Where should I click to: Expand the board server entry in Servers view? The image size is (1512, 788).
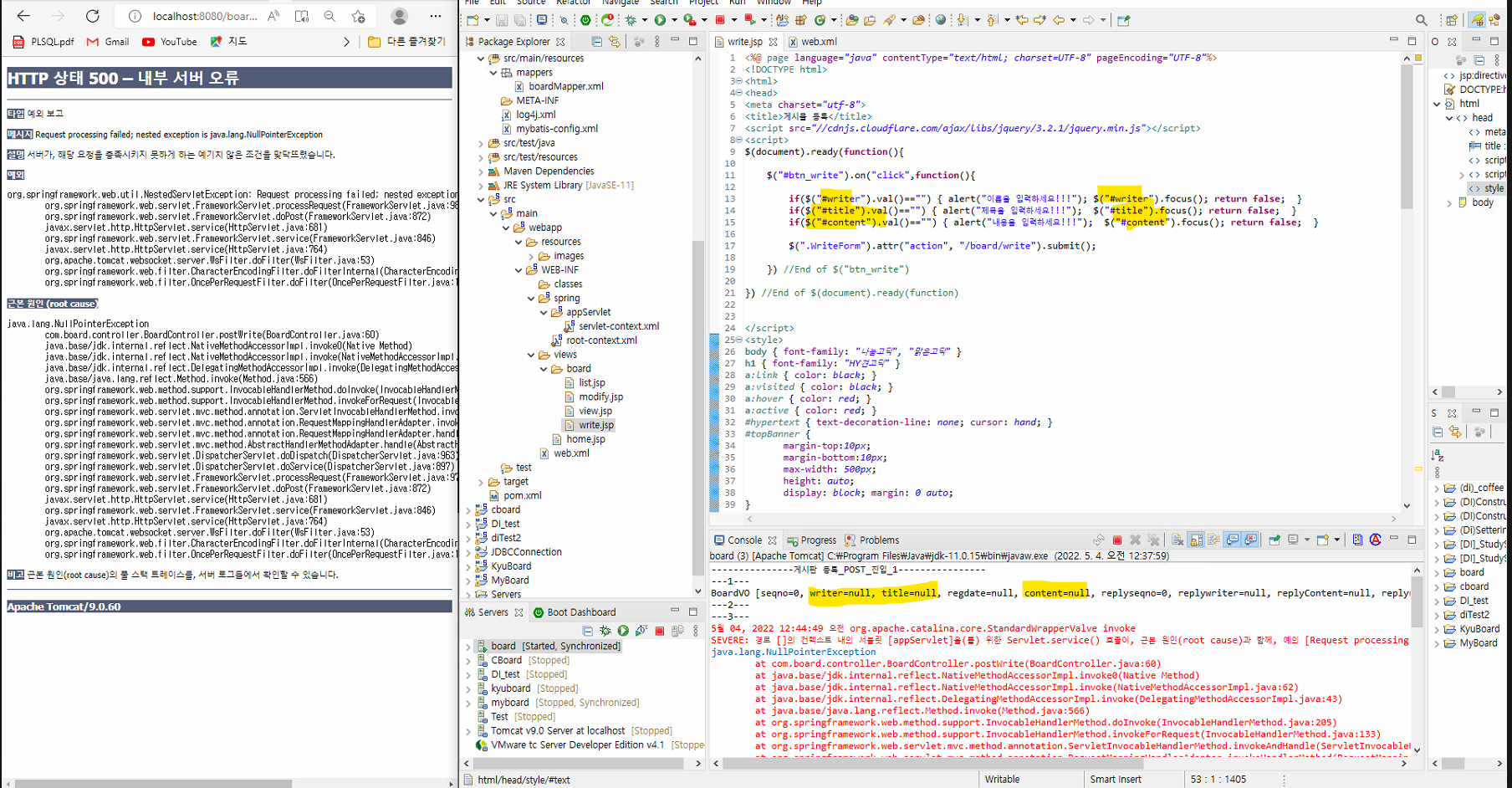[468, 647]
